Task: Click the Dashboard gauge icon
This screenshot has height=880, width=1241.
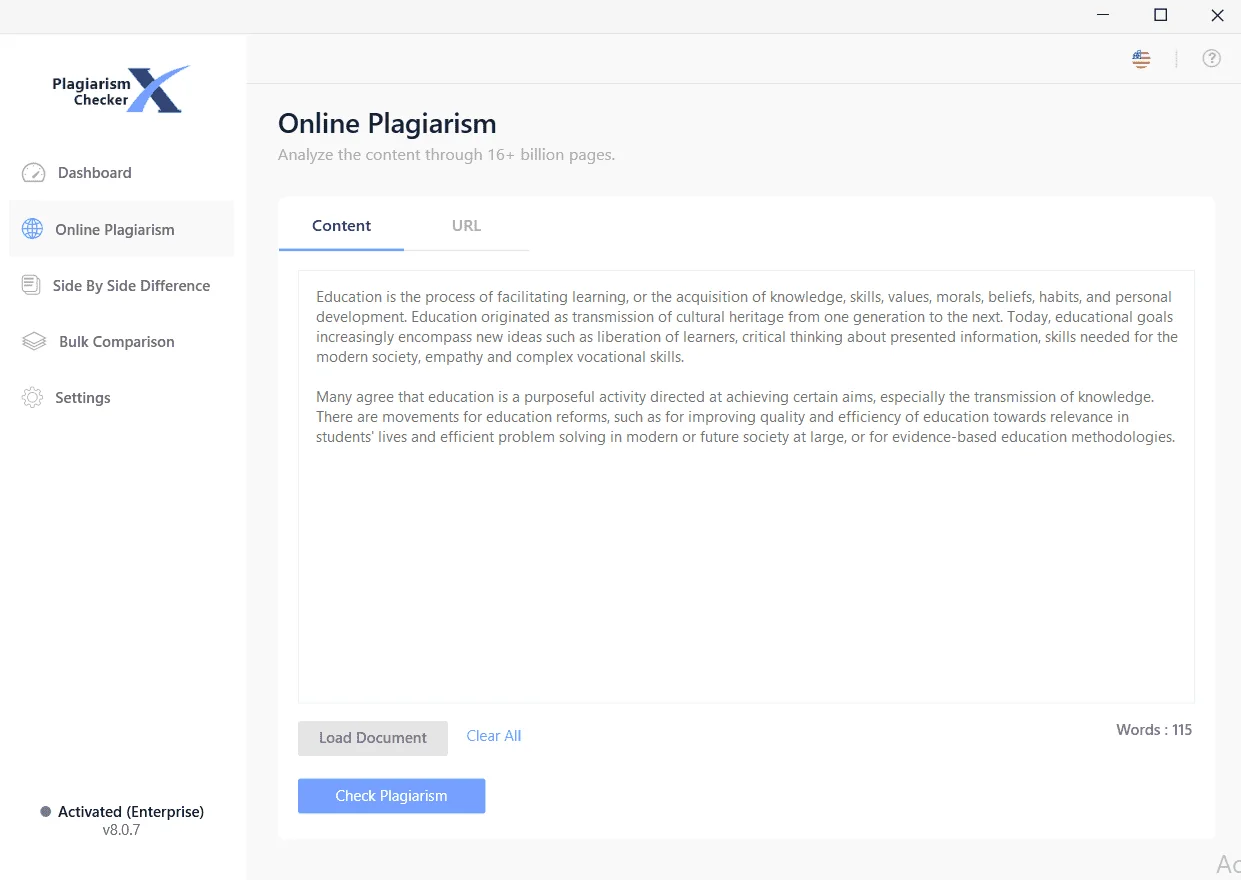Action: (33, 173)
